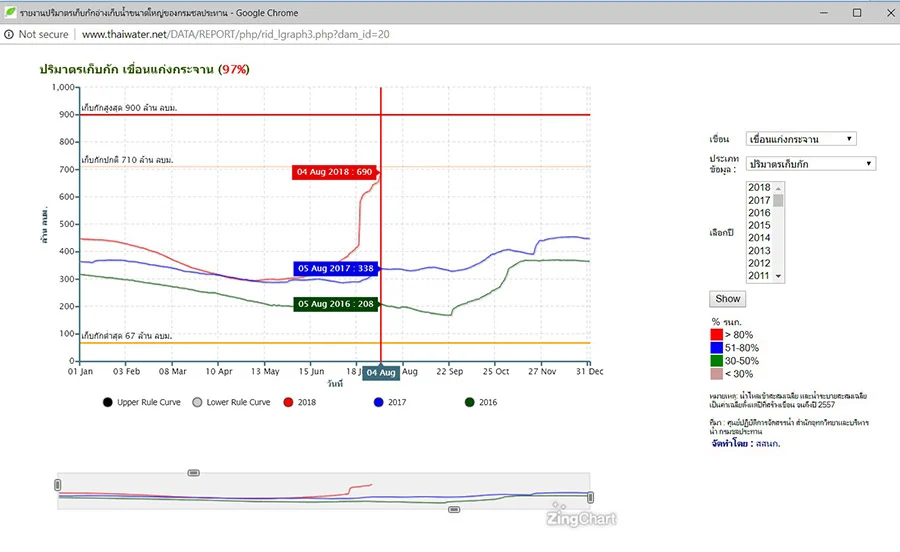
Task: Open the dam selection dropdown
Action: pyautogui.click(x=801, y=139)
